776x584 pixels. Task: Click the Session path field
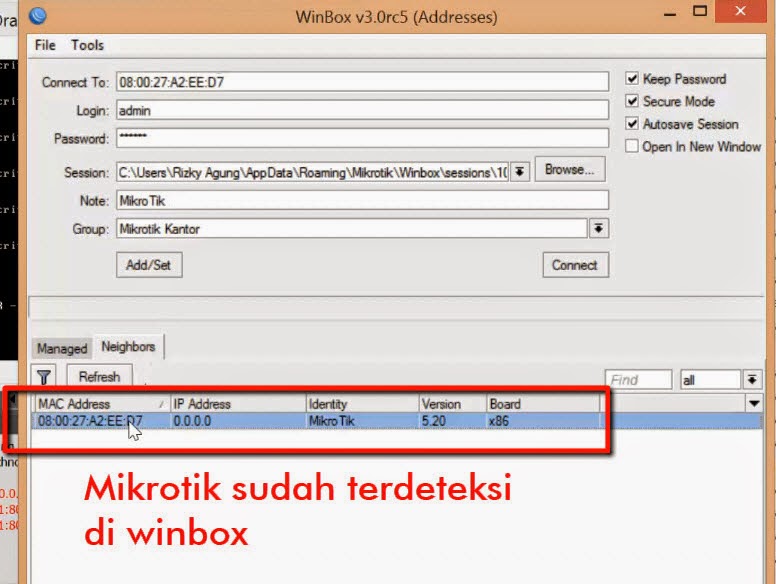(313, 172)
